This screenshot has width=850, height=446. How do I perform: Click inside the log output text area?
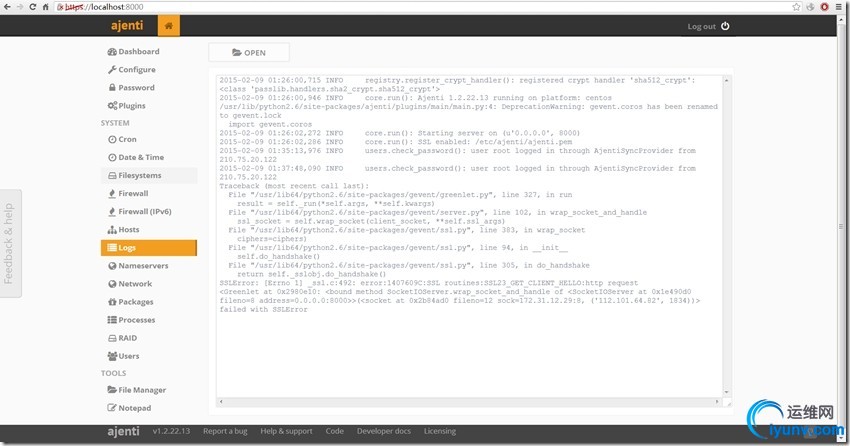469,236
